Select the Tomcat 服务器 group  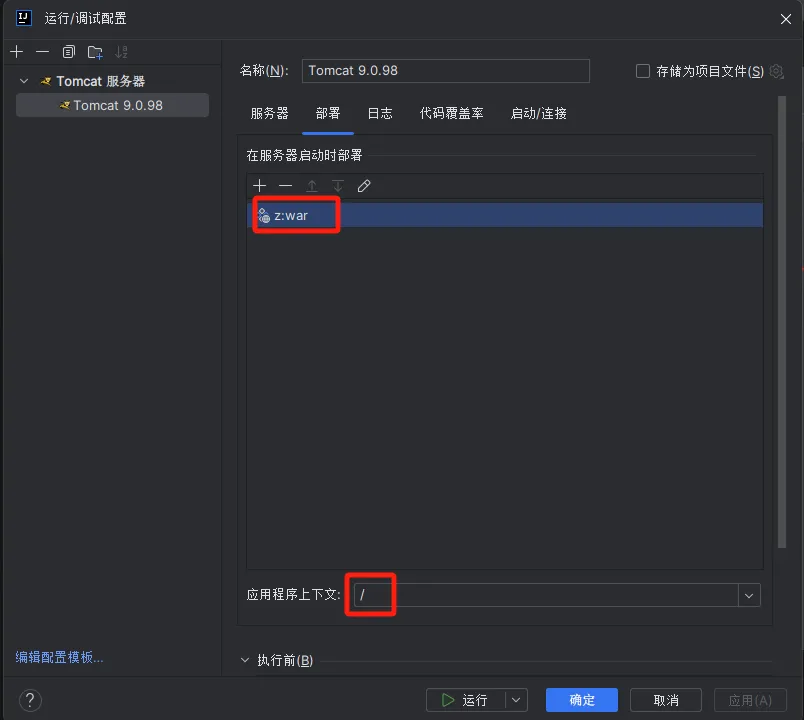coord(100,81)
